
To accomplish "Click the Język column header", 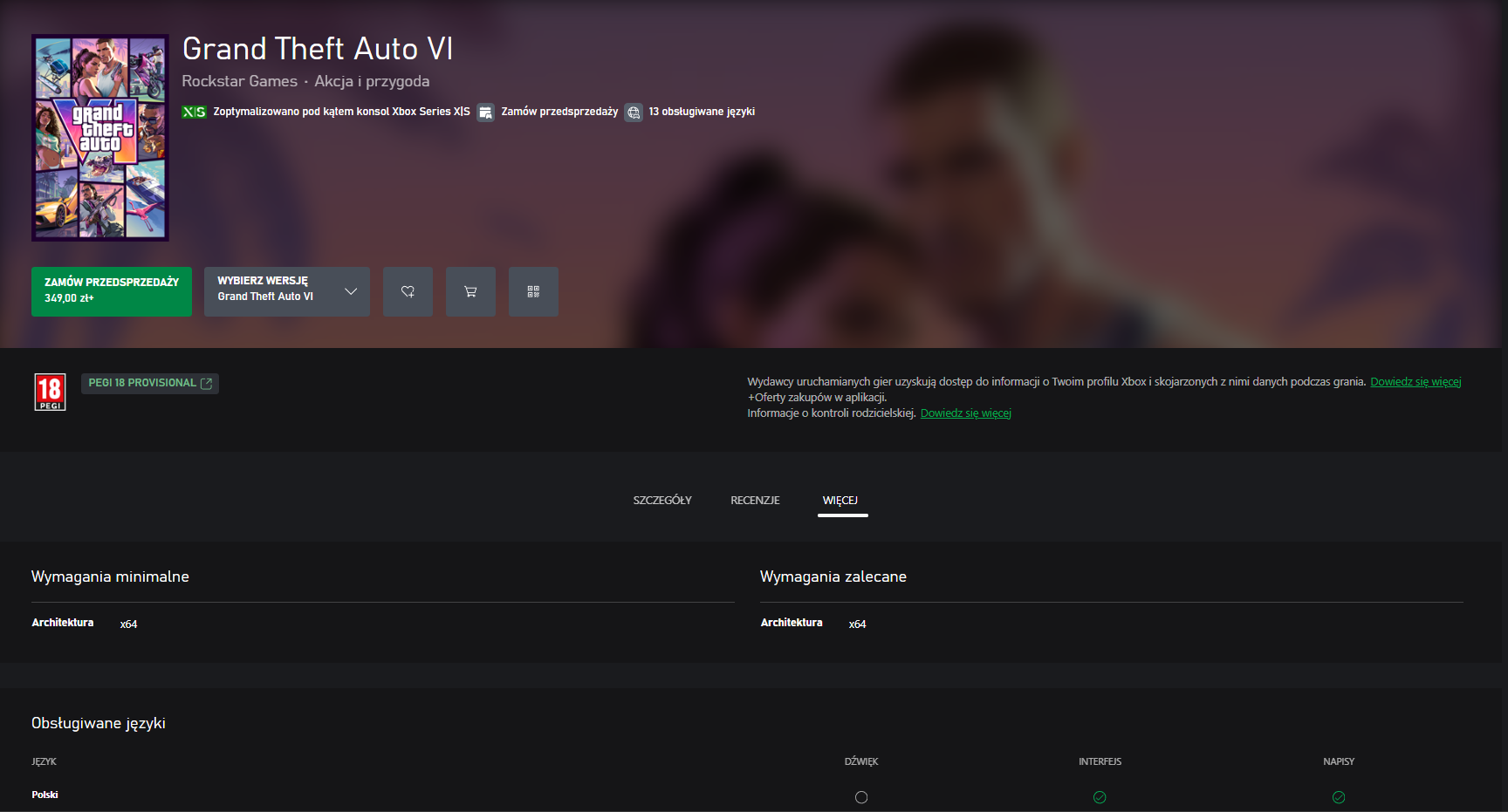I will [44, 761].
